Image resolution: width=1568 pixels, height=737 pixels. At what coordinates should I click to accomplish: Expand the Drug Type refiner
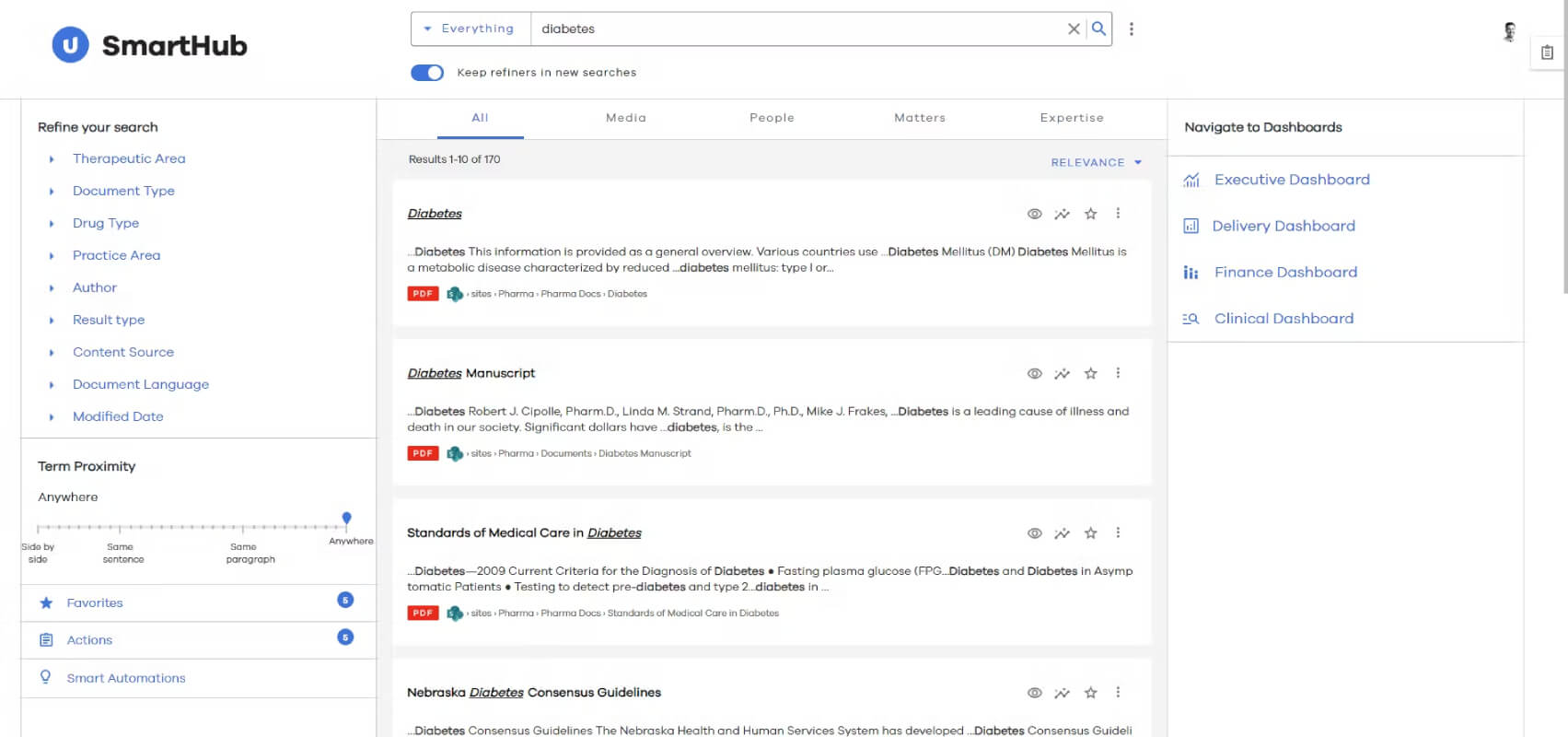pos(52,224)
